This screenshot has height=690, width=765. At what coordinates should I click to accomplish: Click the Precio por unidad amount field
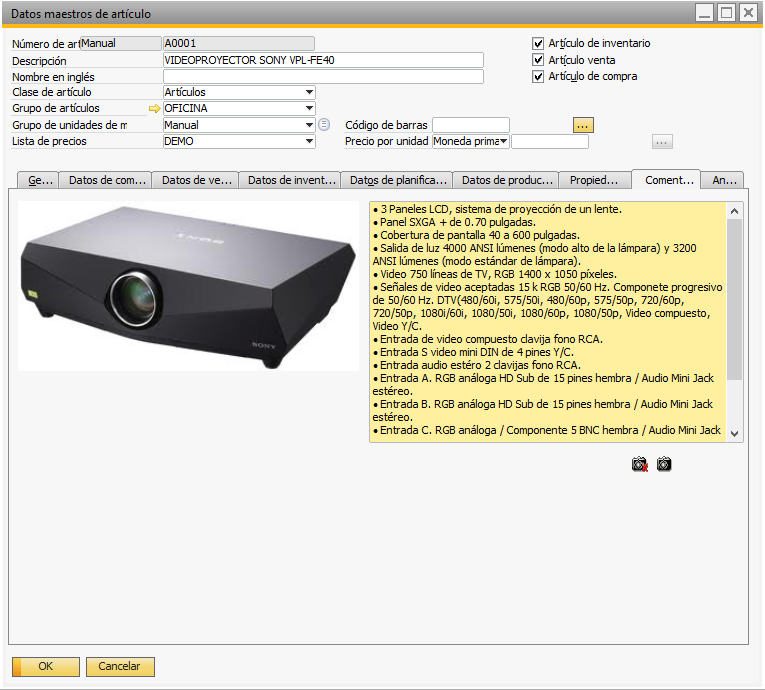550,142
